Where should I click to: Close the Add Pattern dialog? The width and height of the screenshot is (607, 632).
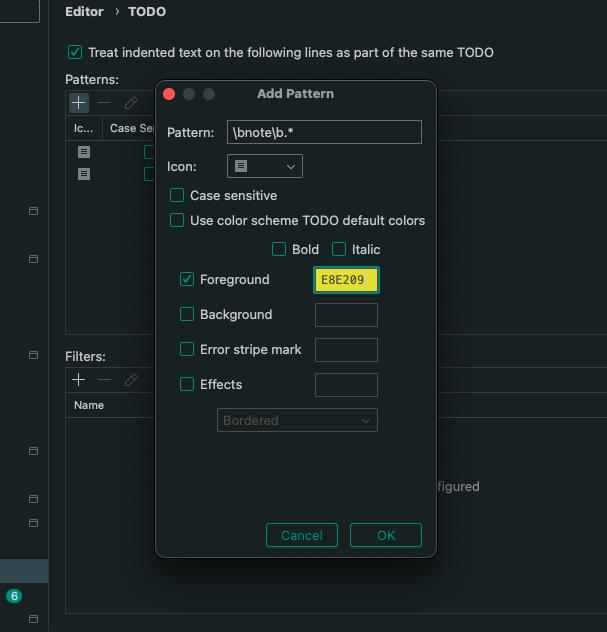pos(169,94)
